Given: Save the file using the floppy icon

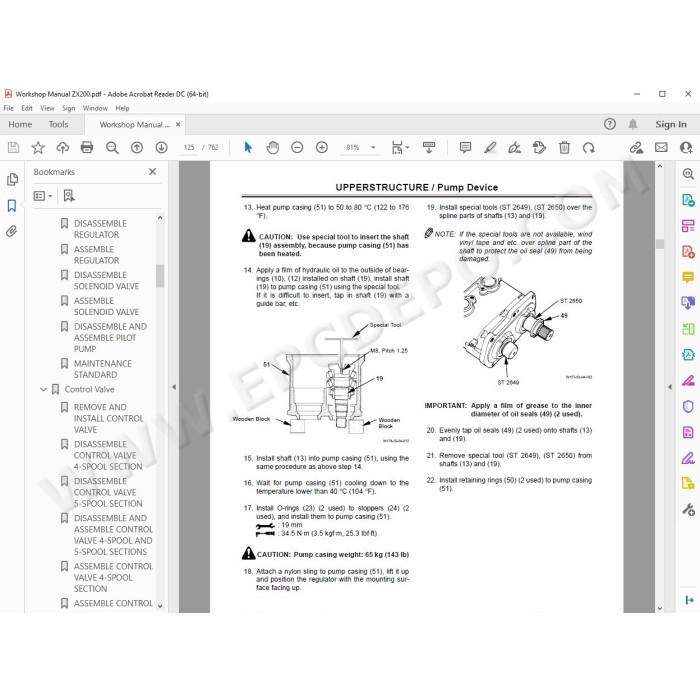Looking at the screenshot, I should 13,148.
